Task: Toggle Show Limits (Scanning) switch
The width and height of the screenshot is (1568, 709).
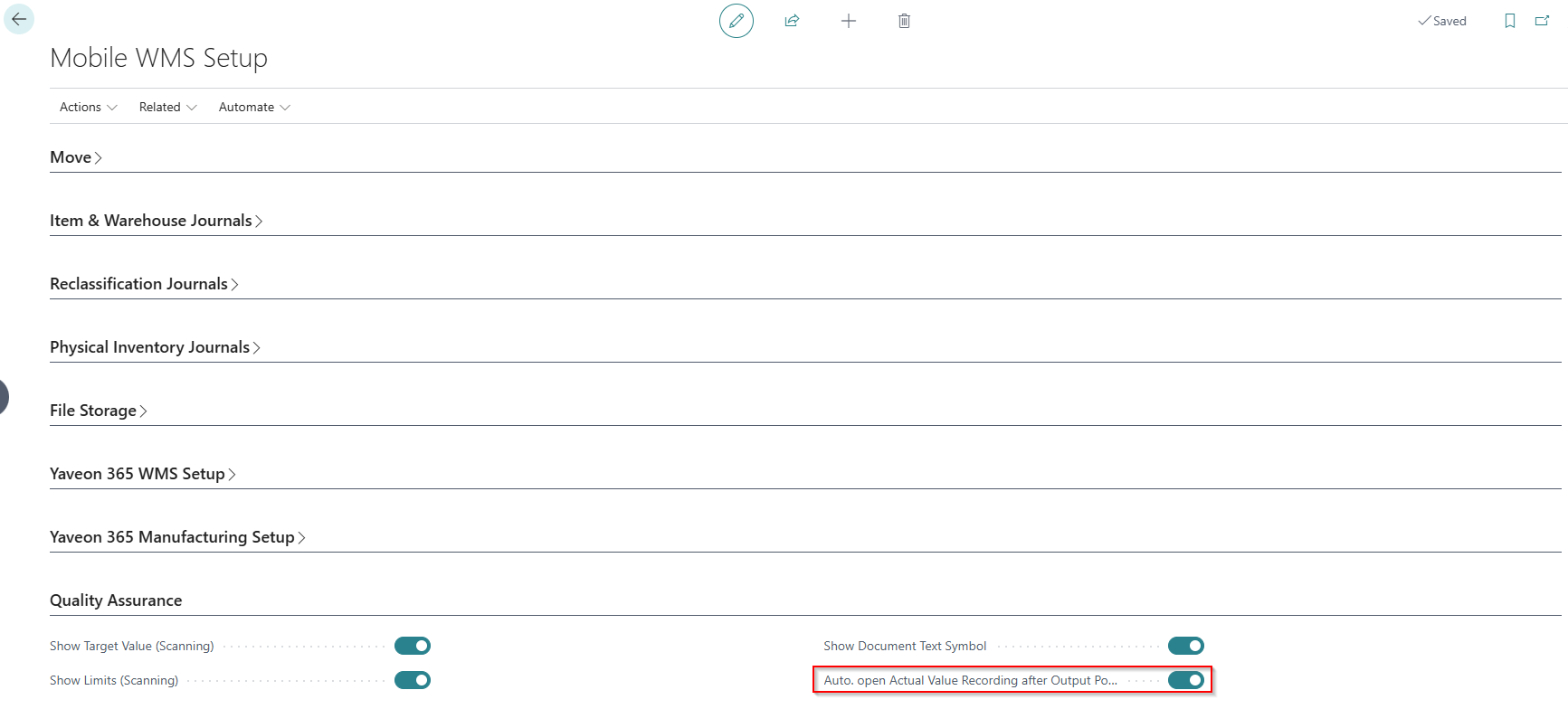Action: (x=413, y=680)
